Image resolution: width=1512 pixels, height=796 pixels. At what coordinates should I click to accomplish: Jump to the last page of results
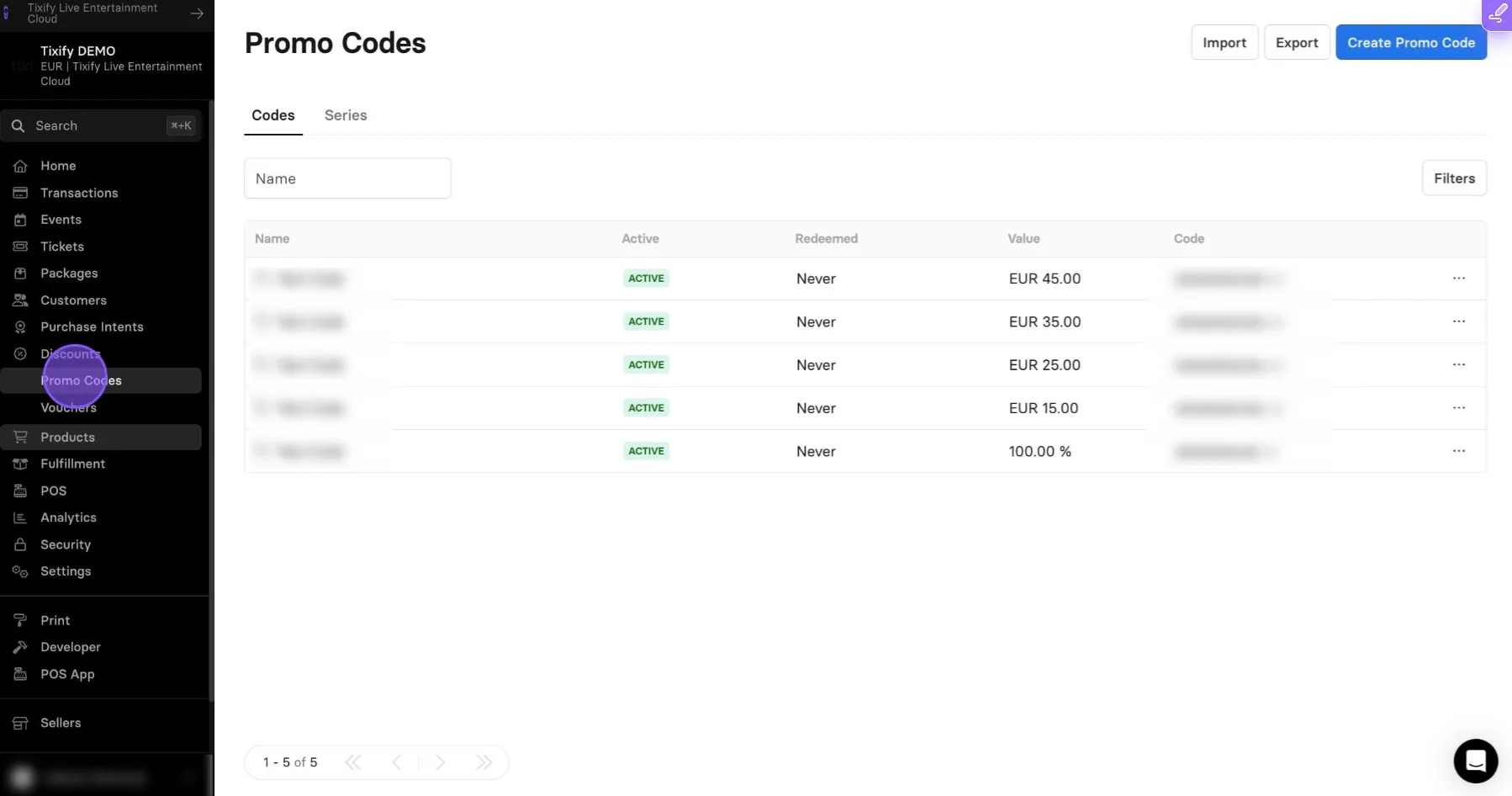484,762
